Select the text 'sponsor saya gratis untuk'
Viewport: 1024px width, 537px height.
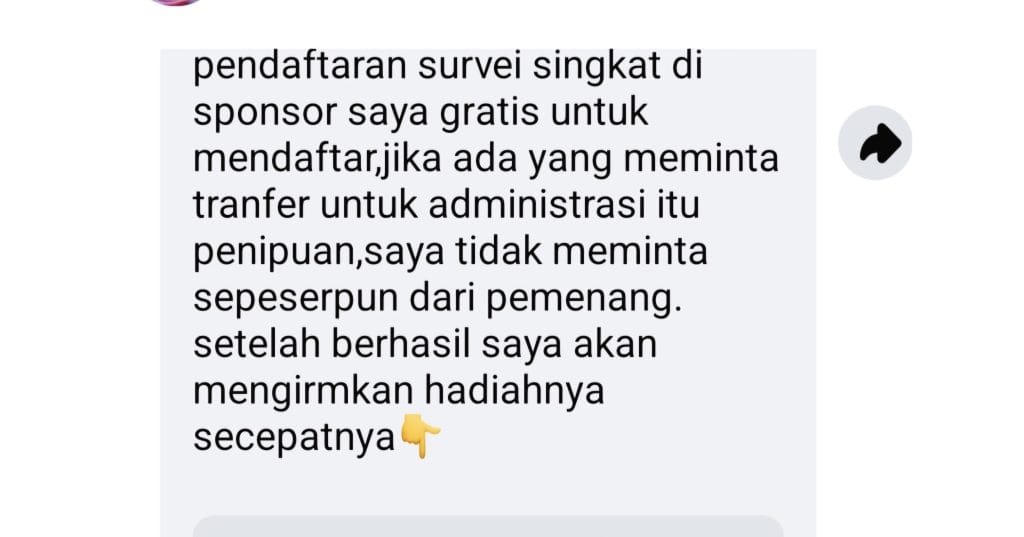click(420, 112)
